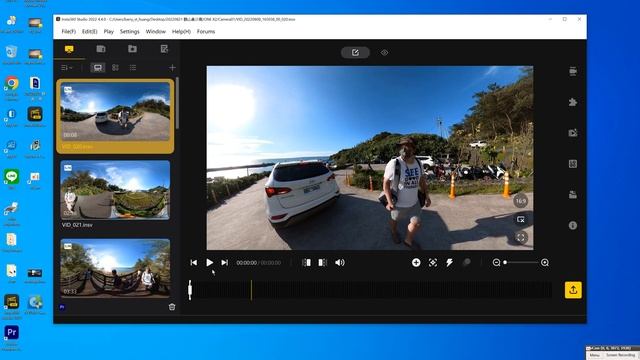
Task: Add files with the plus icon
Action: 172,68
